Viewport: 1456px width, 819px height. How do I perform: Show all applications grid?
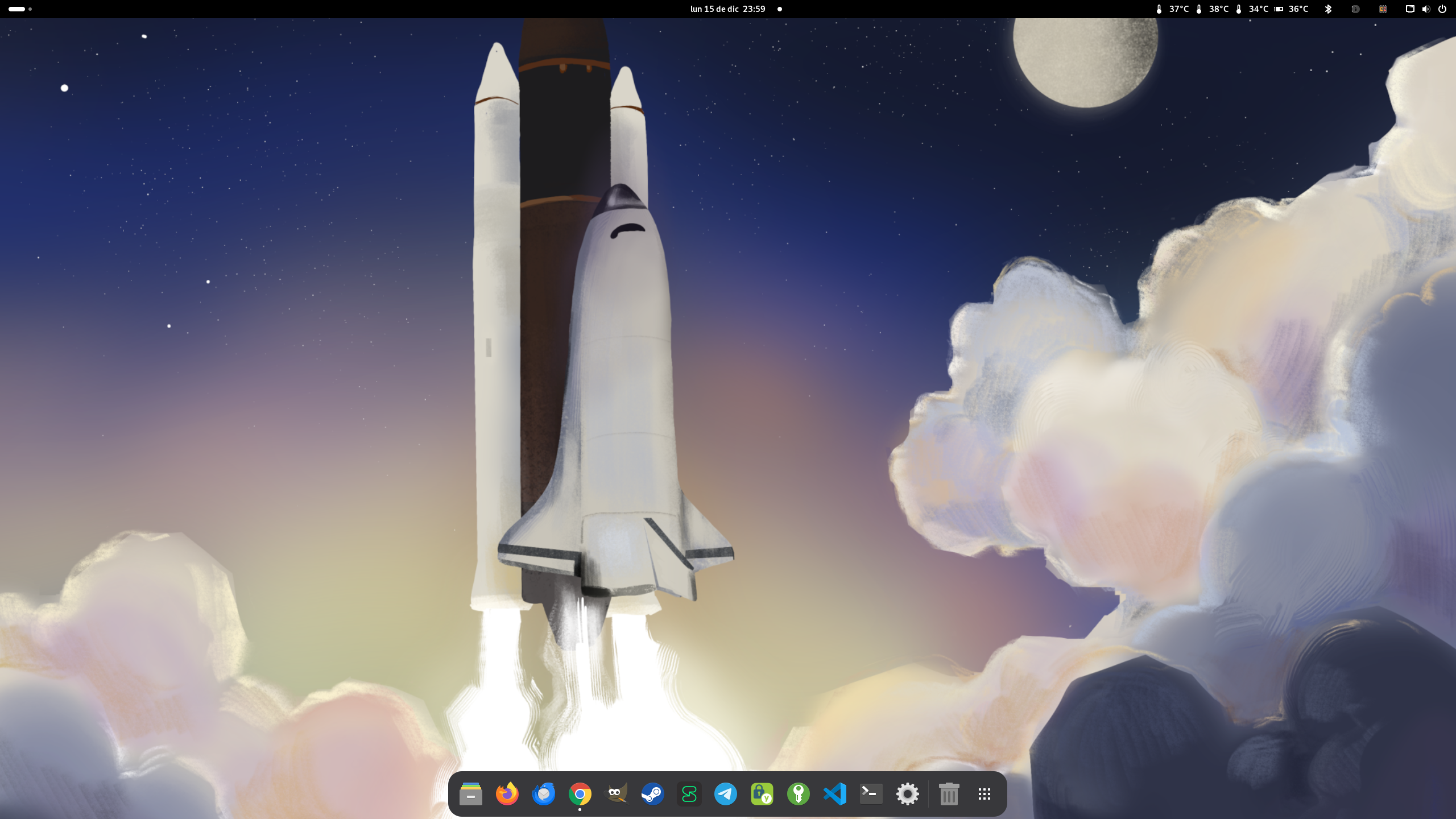click(x=985, y=794)
